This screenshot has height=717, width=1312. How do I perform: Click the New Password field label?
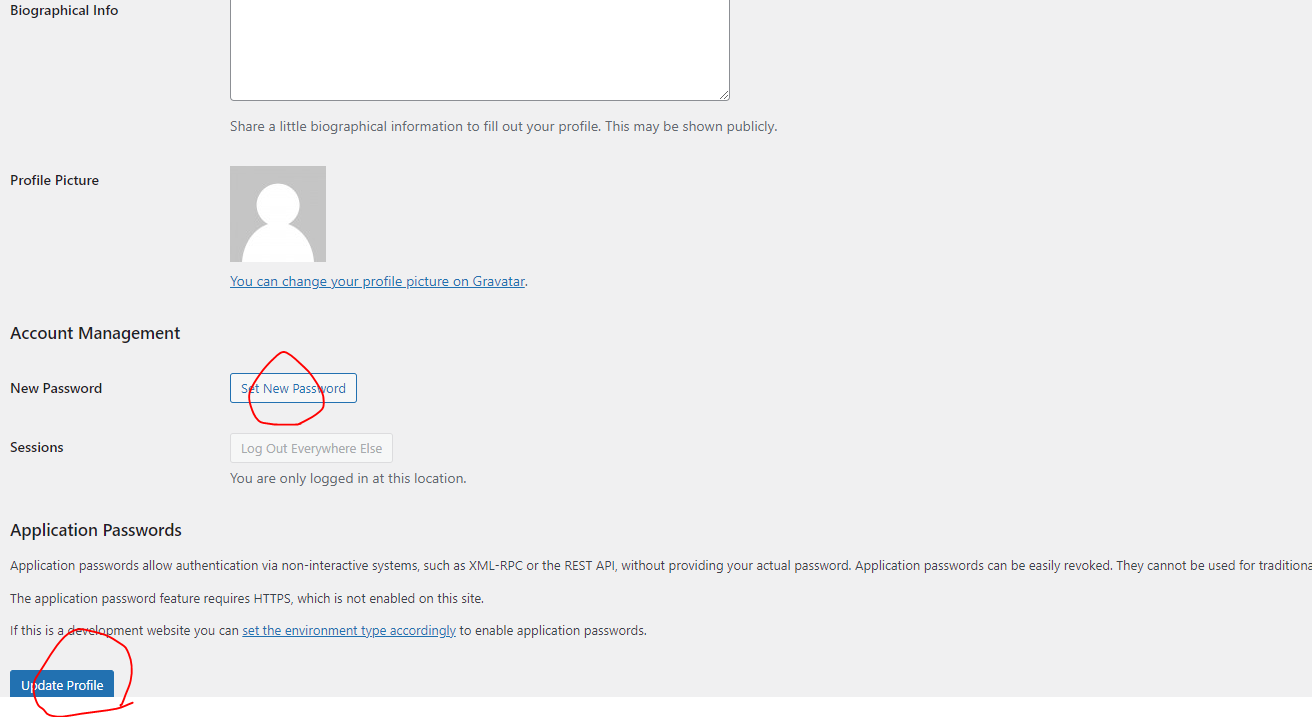coord(56,388)
